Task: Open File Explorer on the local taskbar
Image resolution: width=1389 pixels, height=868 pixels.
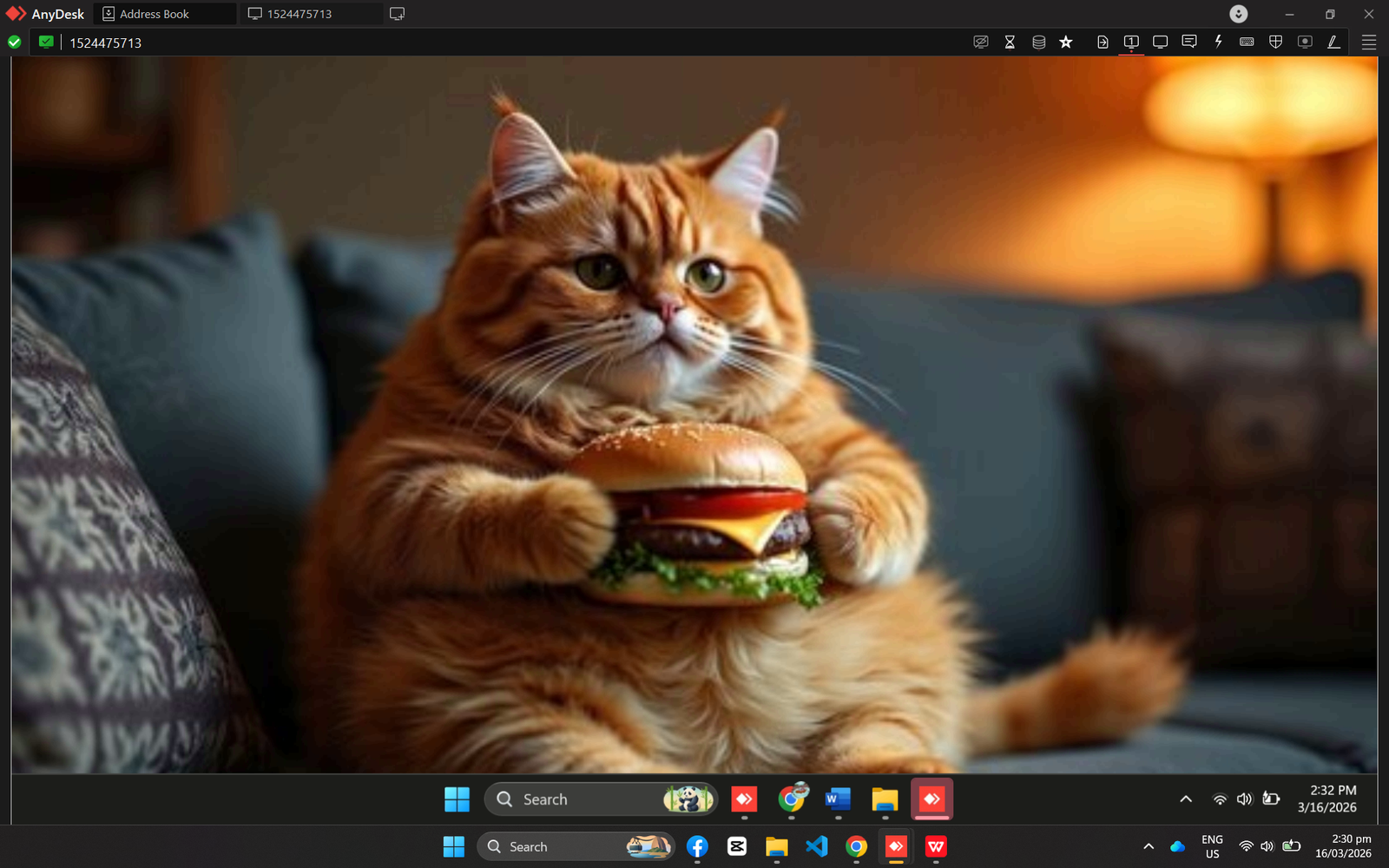Action: (x=777, y=846)
